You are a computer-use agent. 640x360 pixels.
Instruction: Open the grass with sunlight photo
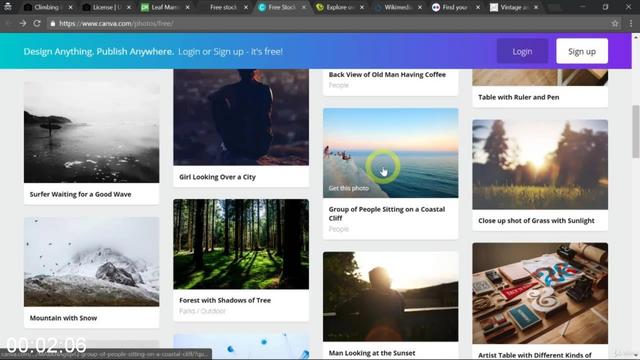(540, 164)
